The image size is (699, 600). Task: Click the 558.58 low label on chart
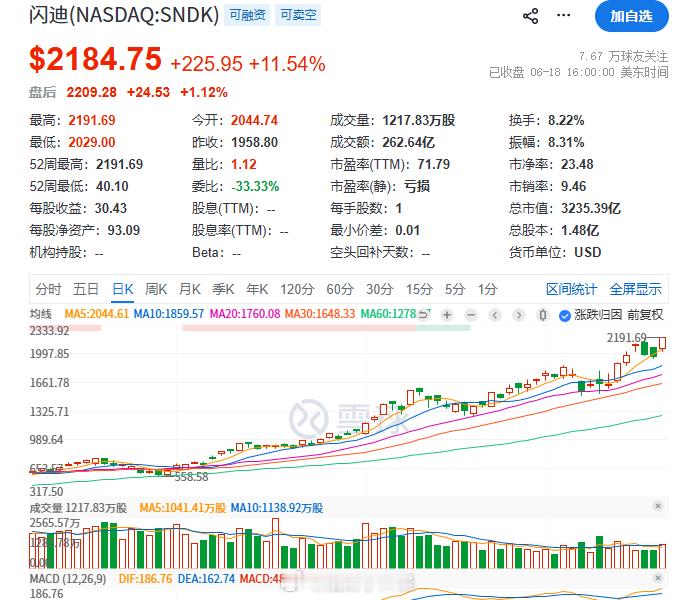point(191,477)
